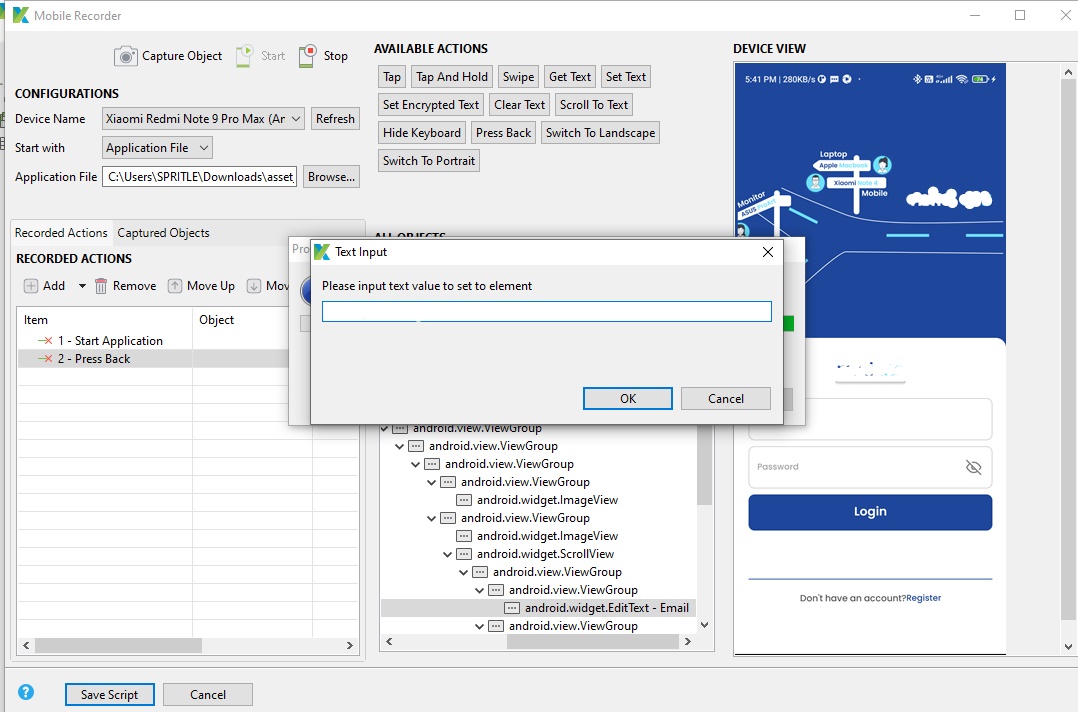Click the Capture Object camera icon
The width and height of the screenshot is (1078, 712).
125,56
